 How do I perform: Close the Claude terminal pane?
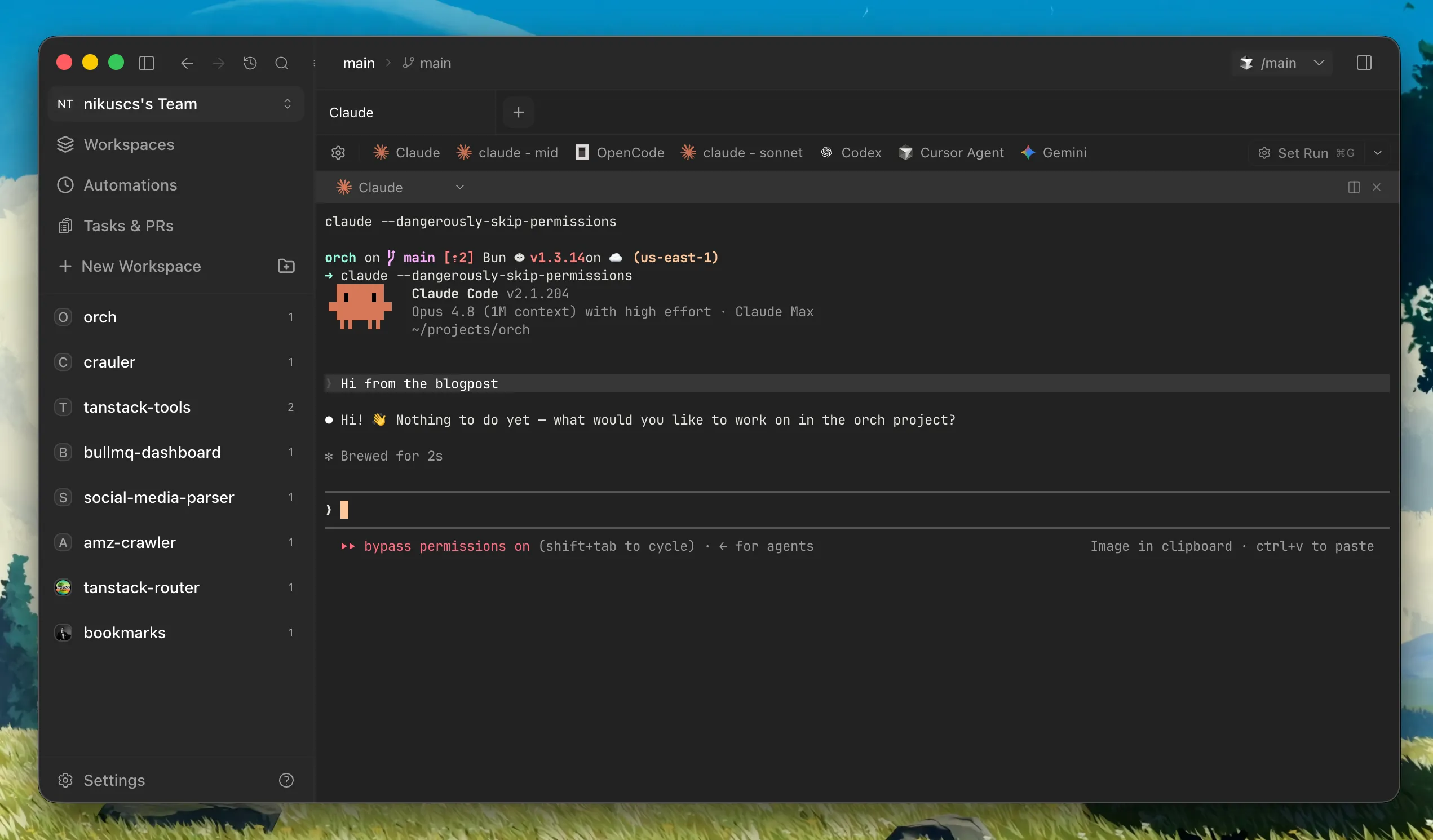(1377, 187)
